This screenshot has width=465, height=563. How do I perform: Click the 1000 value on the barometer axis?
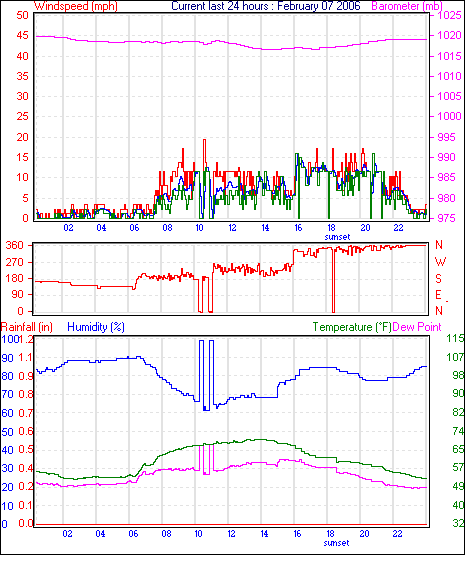(x=449, y=116)
